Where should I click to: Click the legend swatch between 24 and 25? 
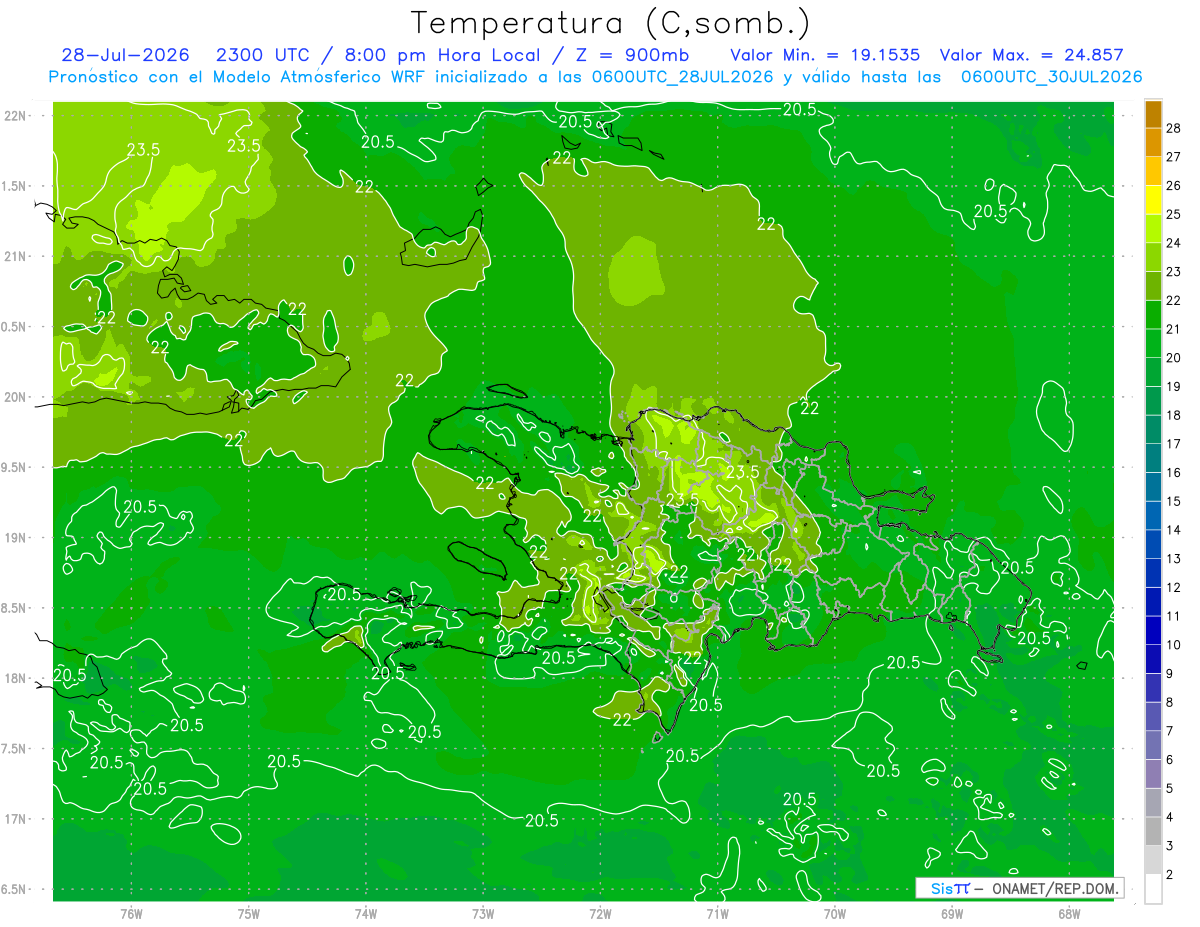coord(1153,229)
